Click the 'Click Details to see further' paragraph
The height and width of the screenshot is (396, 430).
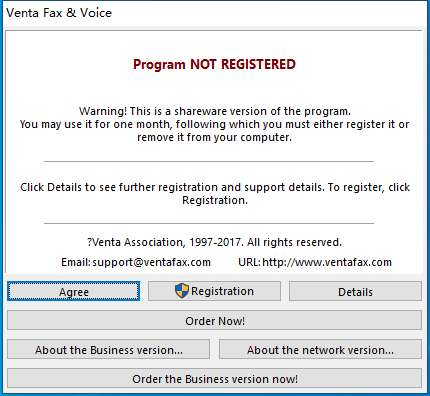click(x=215, y=194)
